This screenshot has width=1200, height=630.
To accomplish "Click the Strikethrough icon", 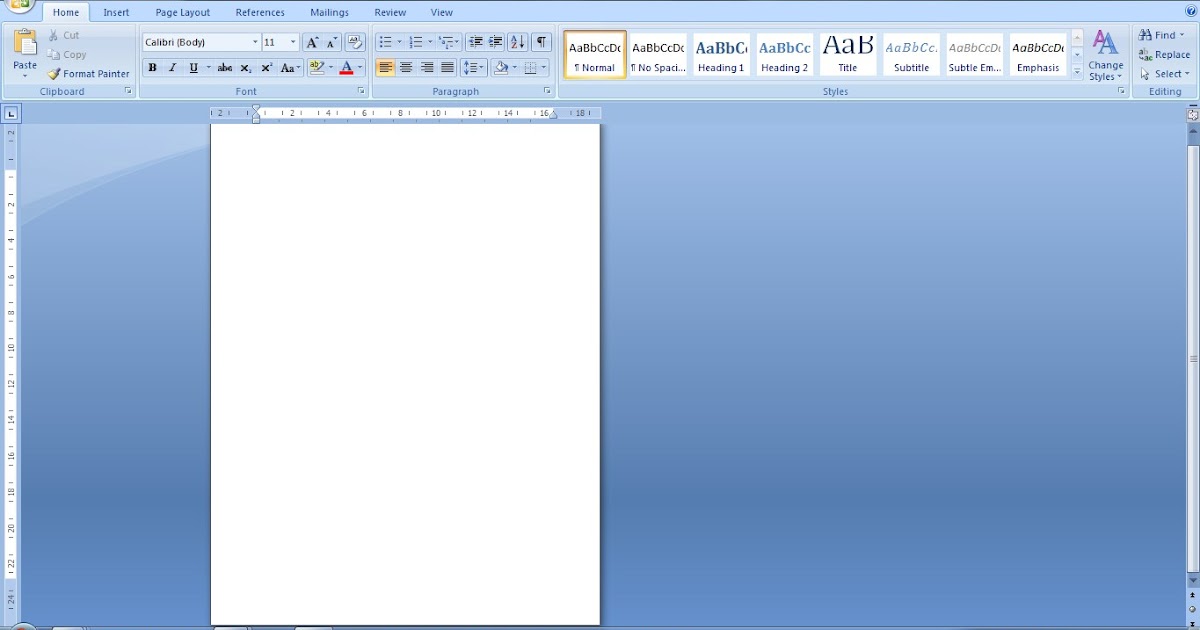I will (225, 68).
